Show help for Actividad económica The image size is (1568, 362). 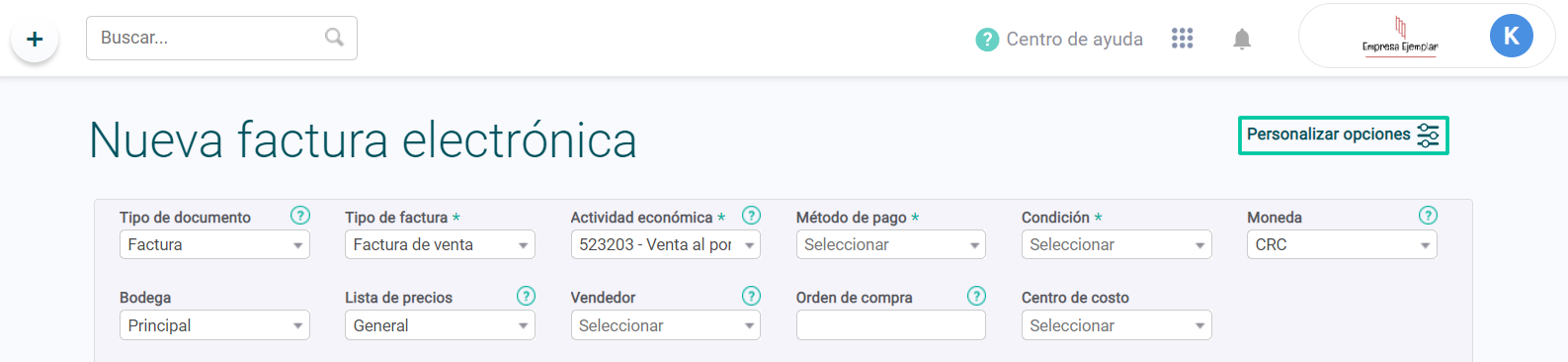[x=751, y=216]
